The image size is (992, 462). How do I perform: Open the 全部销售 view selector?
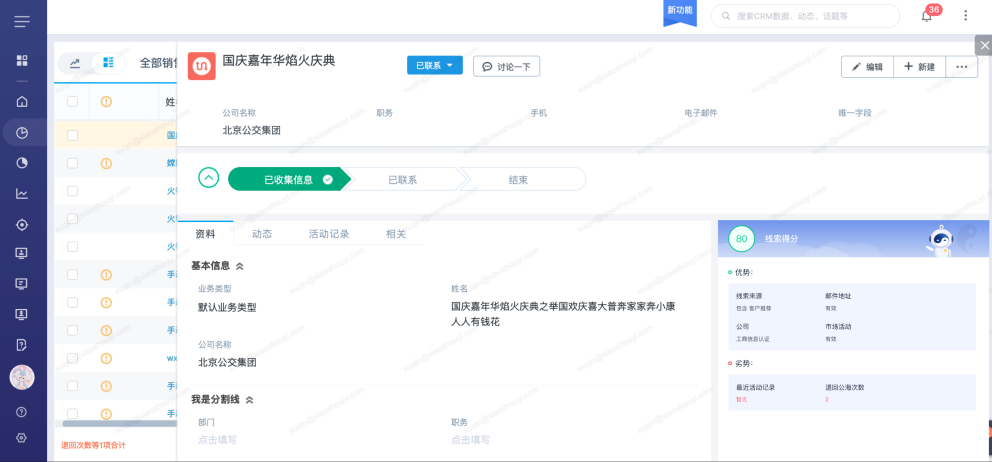158,63
